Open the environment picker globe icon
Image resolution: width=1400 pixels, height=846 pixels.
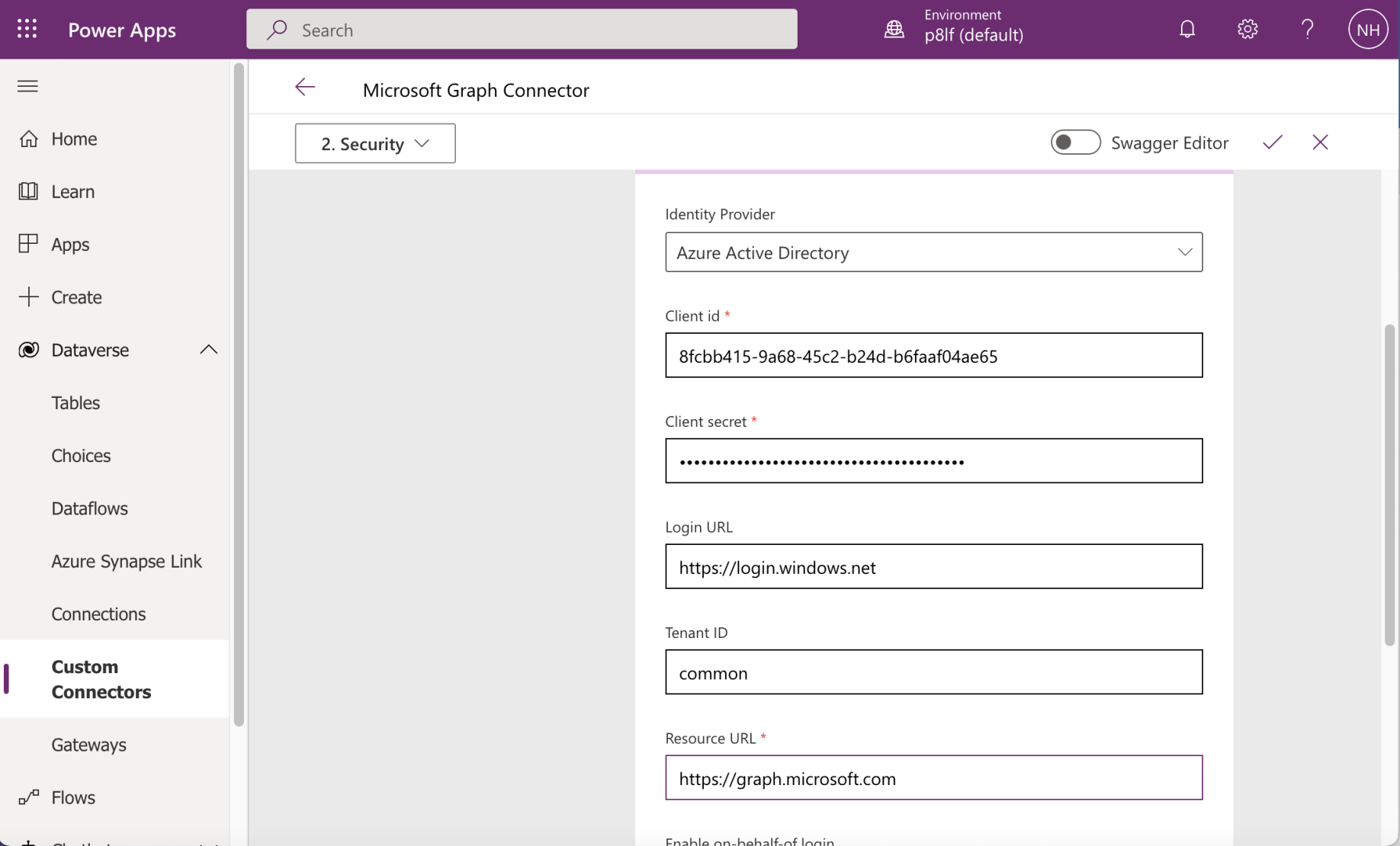point(894,30)
